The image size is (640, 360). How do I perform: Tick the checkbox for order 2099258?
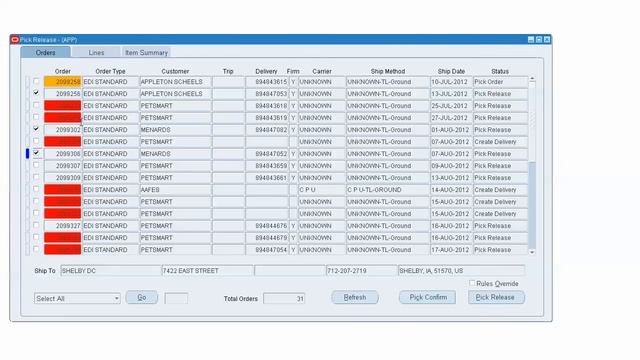pyautogui.click(x=36, y=81)
